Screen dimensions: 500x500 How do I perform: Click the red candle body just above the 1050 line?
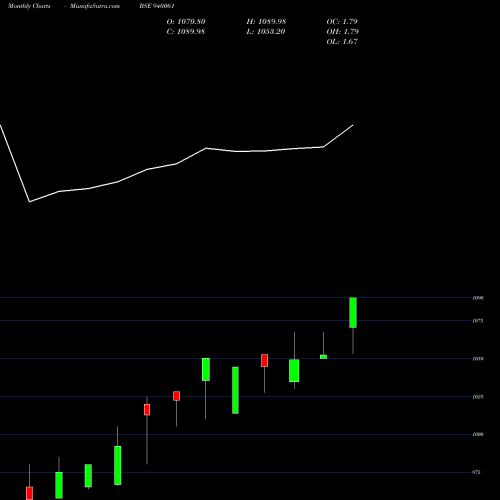(264, 360)
